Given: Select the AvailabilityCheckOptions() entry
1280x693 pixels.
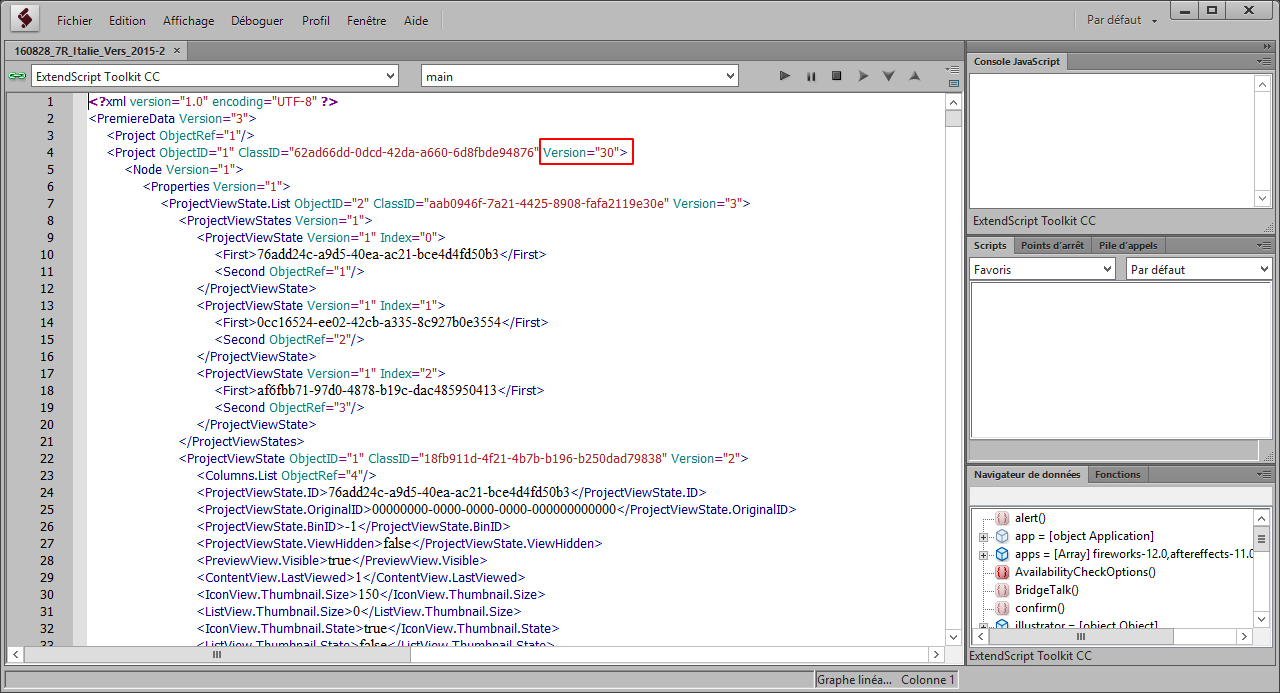Looking at the screenshot, I should tap(1085, 572).
